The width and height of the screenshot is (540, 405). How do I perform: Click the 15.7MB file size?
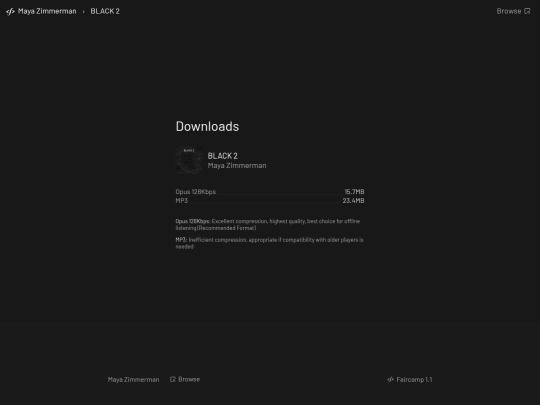tap(354, 192)
